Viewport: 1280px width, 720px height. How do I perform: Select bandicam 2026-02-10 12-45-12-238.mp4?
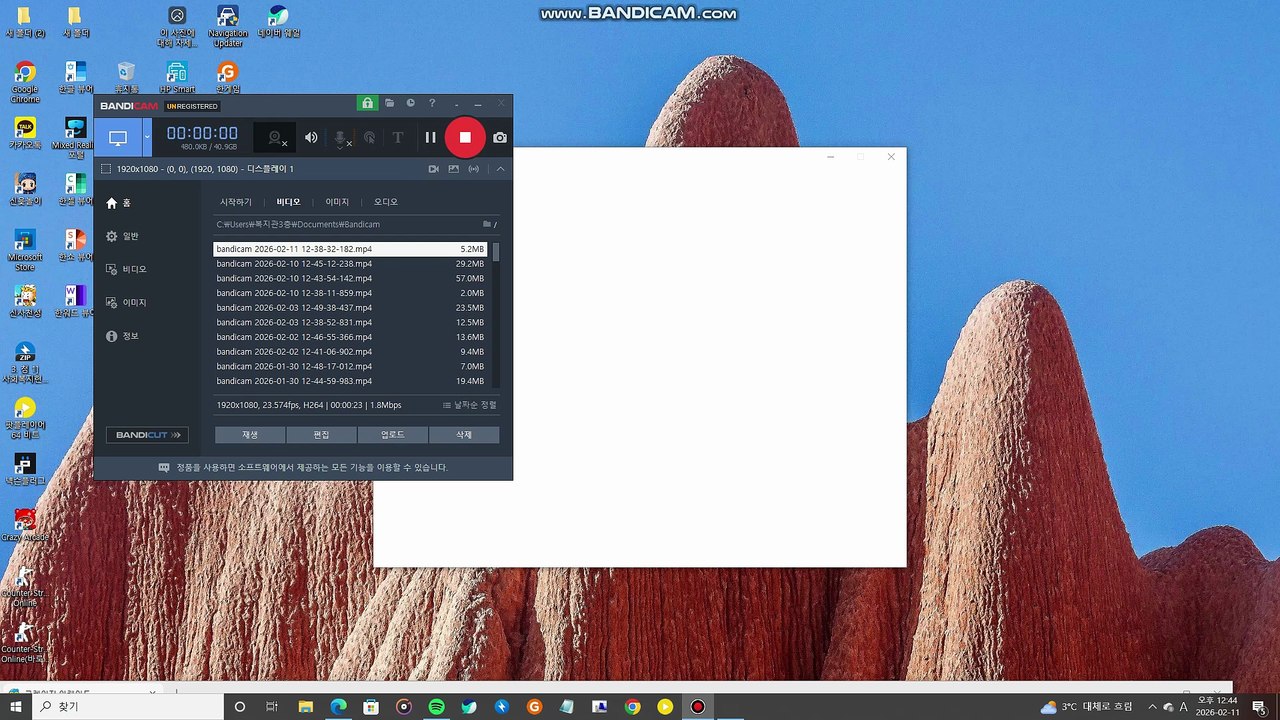click(351, 264)
